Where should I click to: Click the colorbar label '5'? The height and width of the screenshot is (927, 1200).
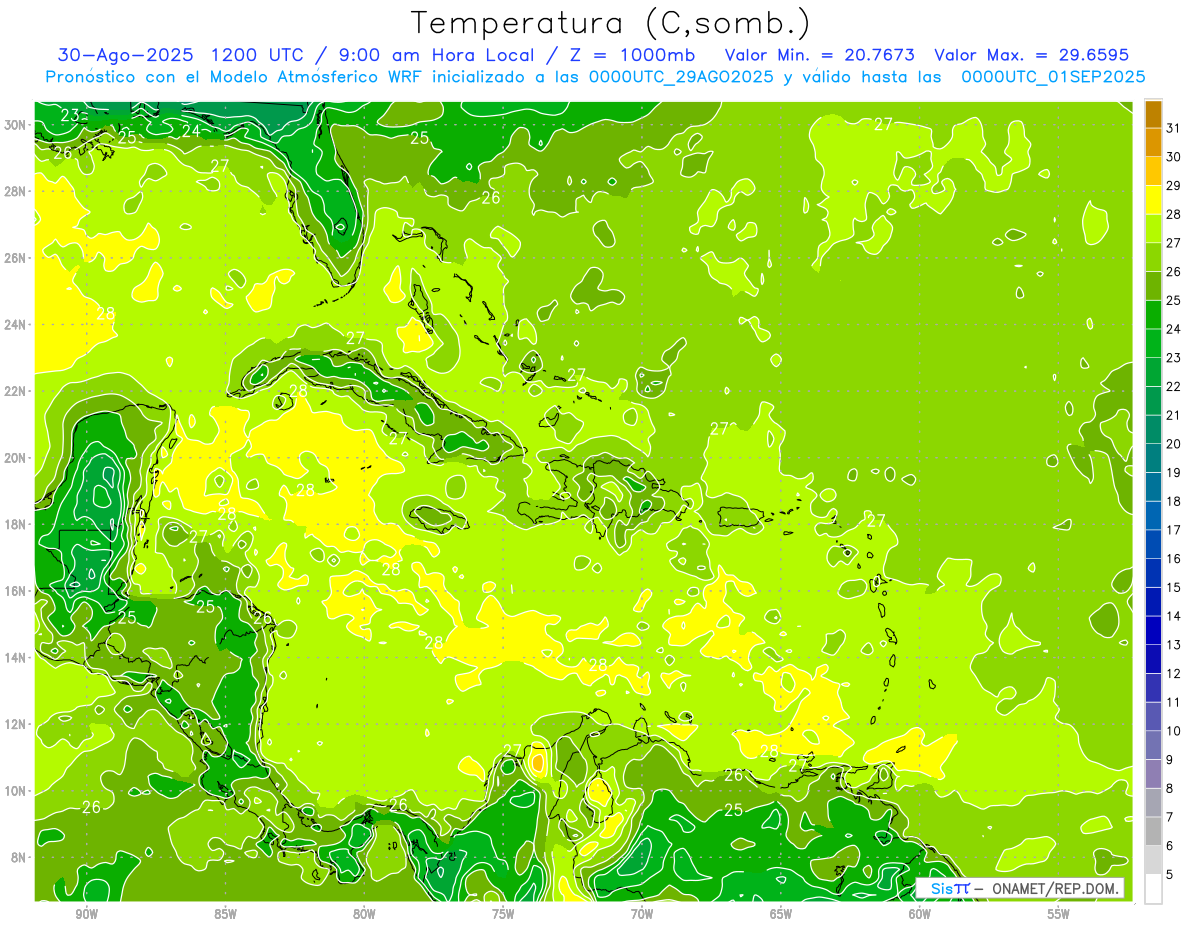1170,875
